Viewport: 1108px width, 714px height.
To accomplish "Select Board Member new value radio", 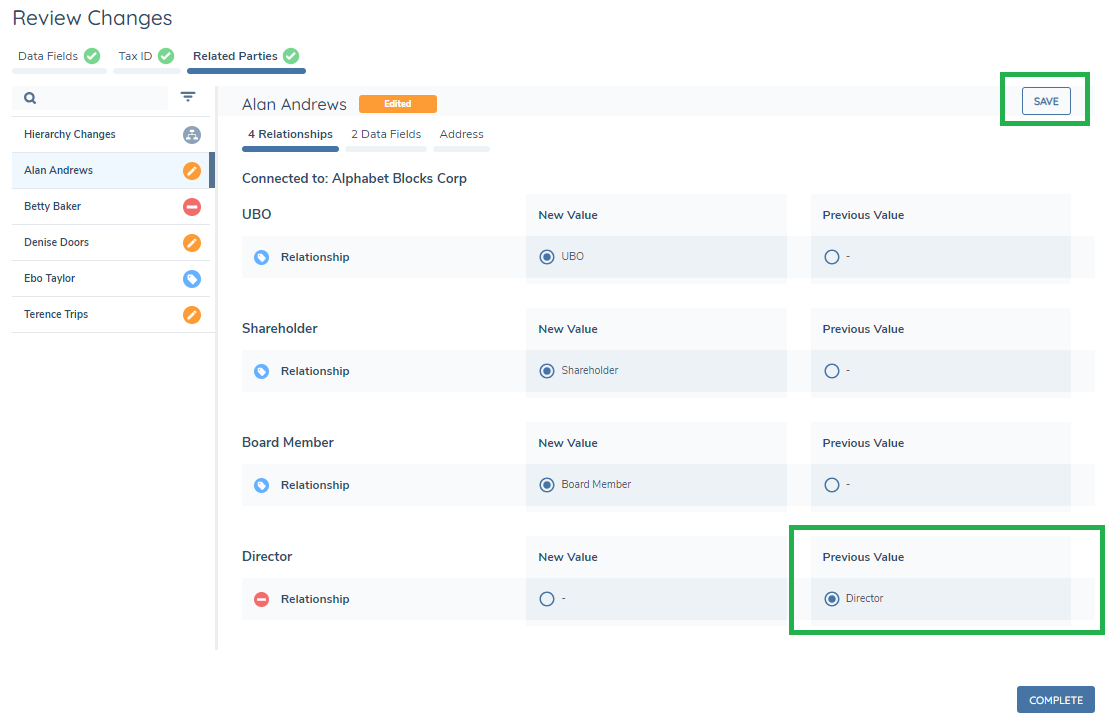I will (547, 485).
